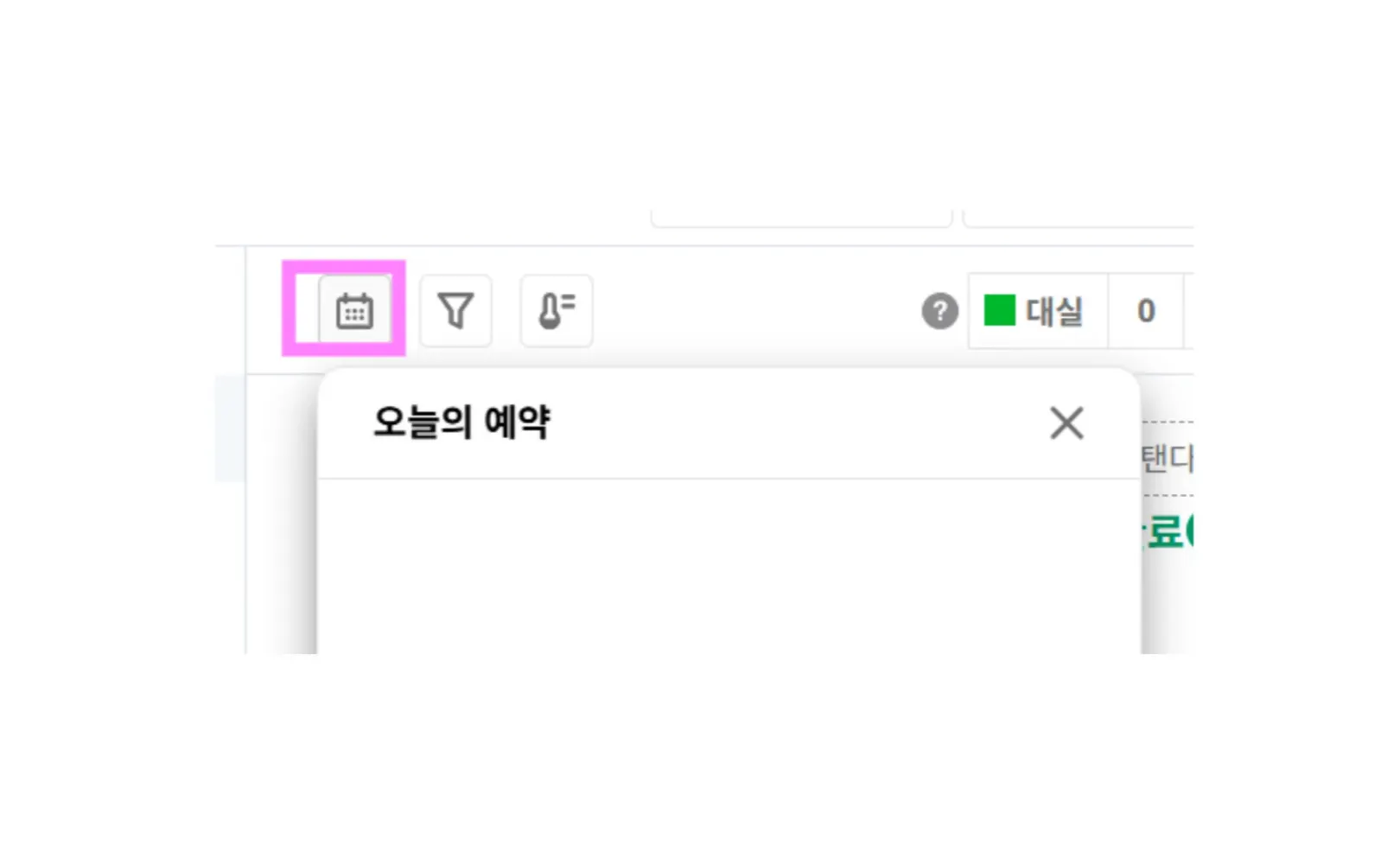Click the cut-off status cell right of the 0 count
The image size is (1400, 864).
click(1188, 311)
